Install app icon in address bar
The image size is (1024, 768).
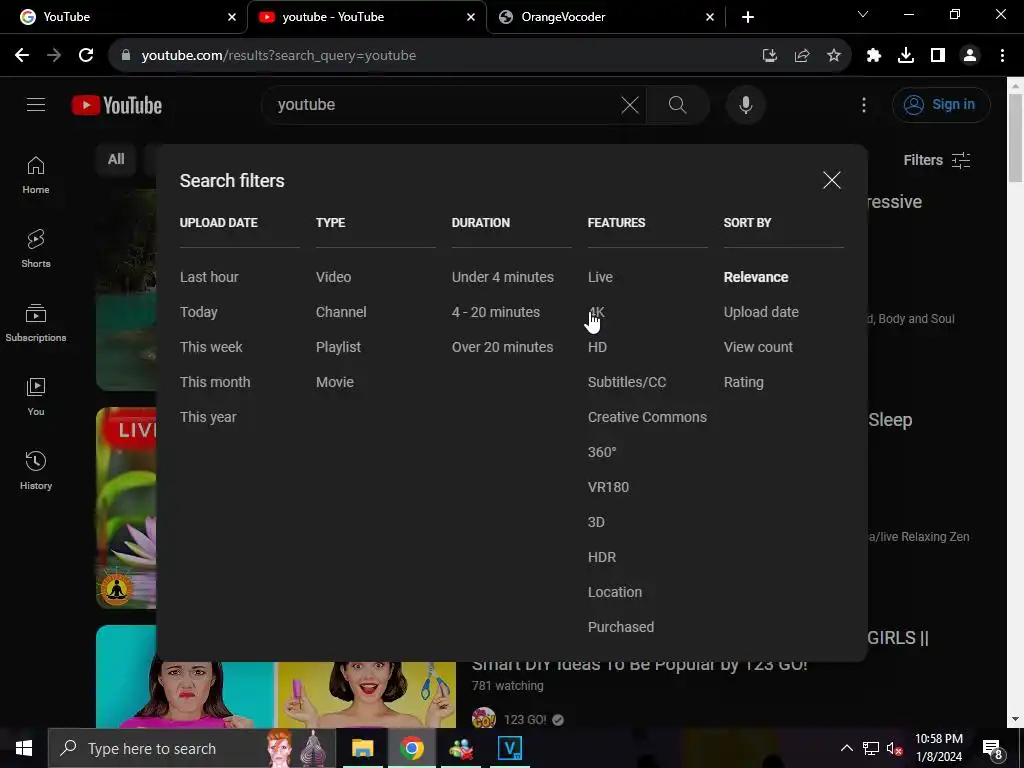tap(769, 56)
